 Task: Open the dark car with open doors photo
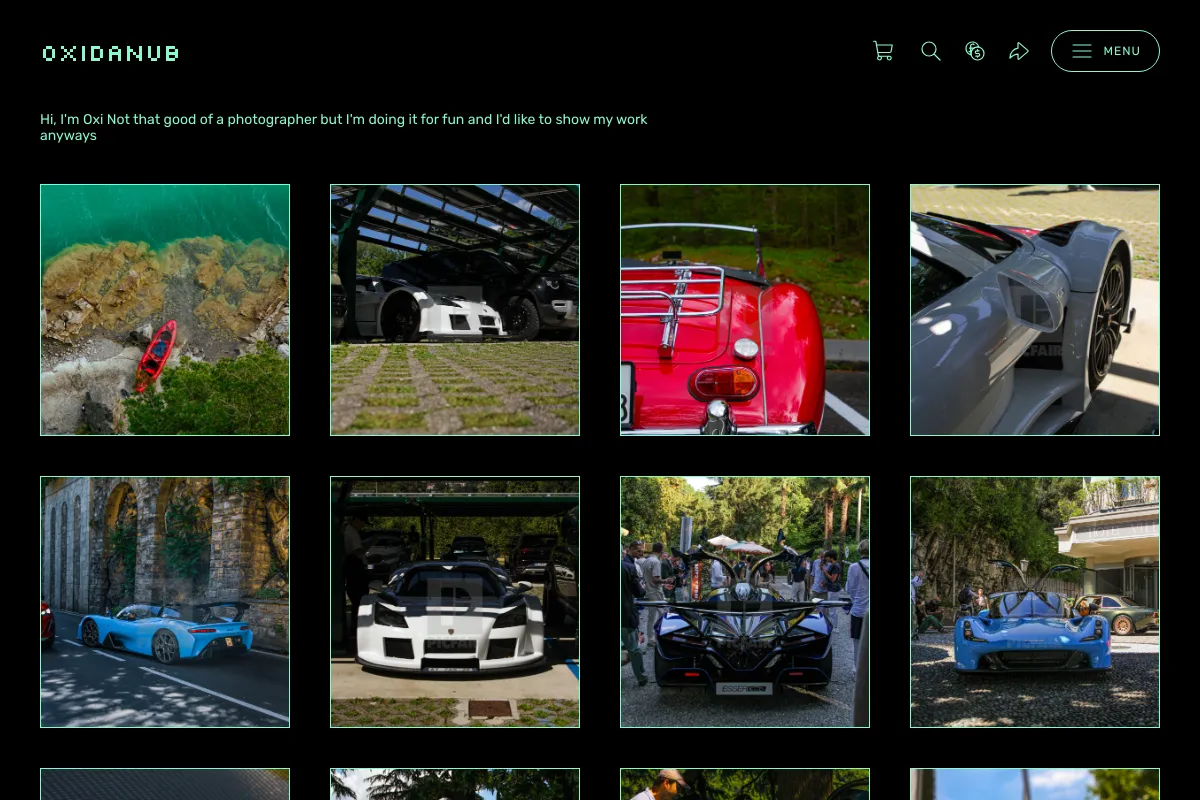[745, 602]
